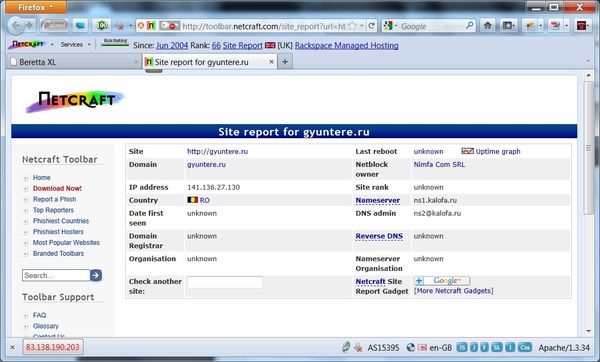
Task: Click the UK flag in Netcraft toolbar
Action: pos(270,45)
